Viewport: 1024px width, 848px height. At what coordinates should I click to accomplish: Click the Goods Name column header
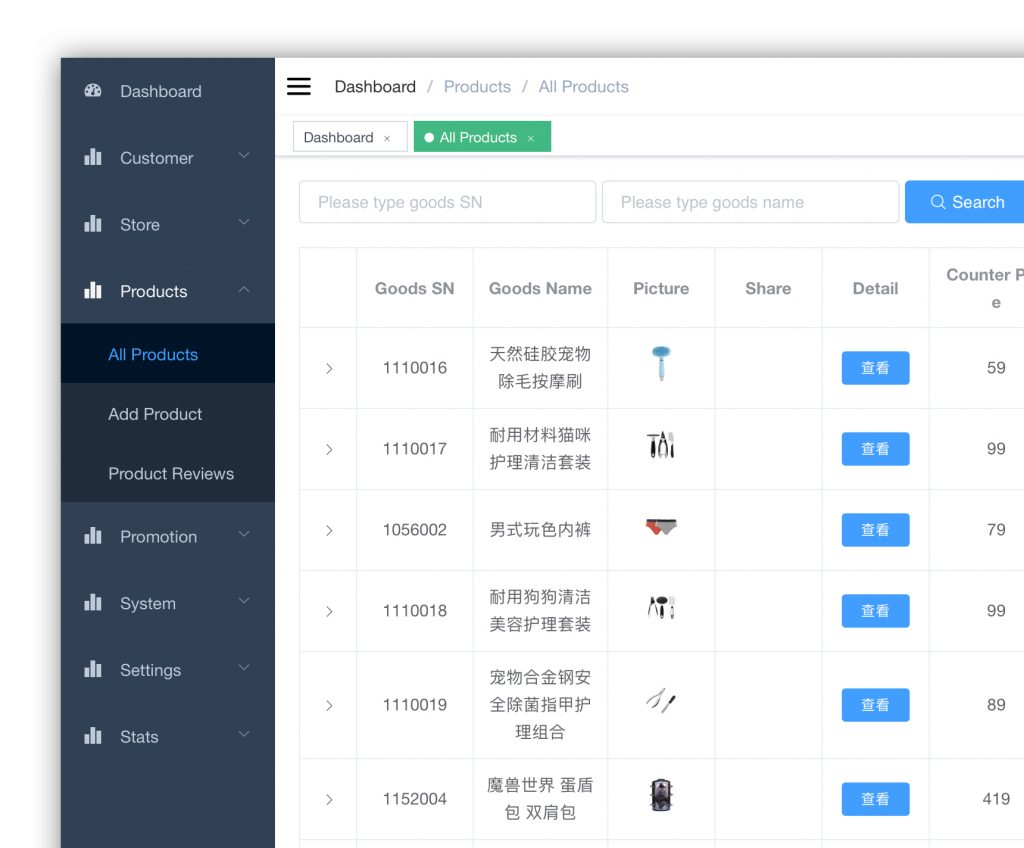pyautogui.click(x=540, y=288)
